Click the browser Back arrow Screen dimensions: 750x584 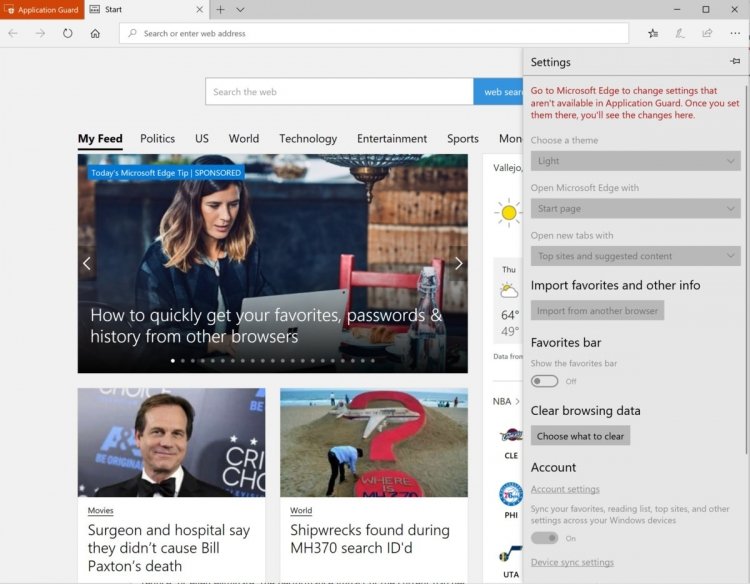pyautogui.click(x=13, y=33)
